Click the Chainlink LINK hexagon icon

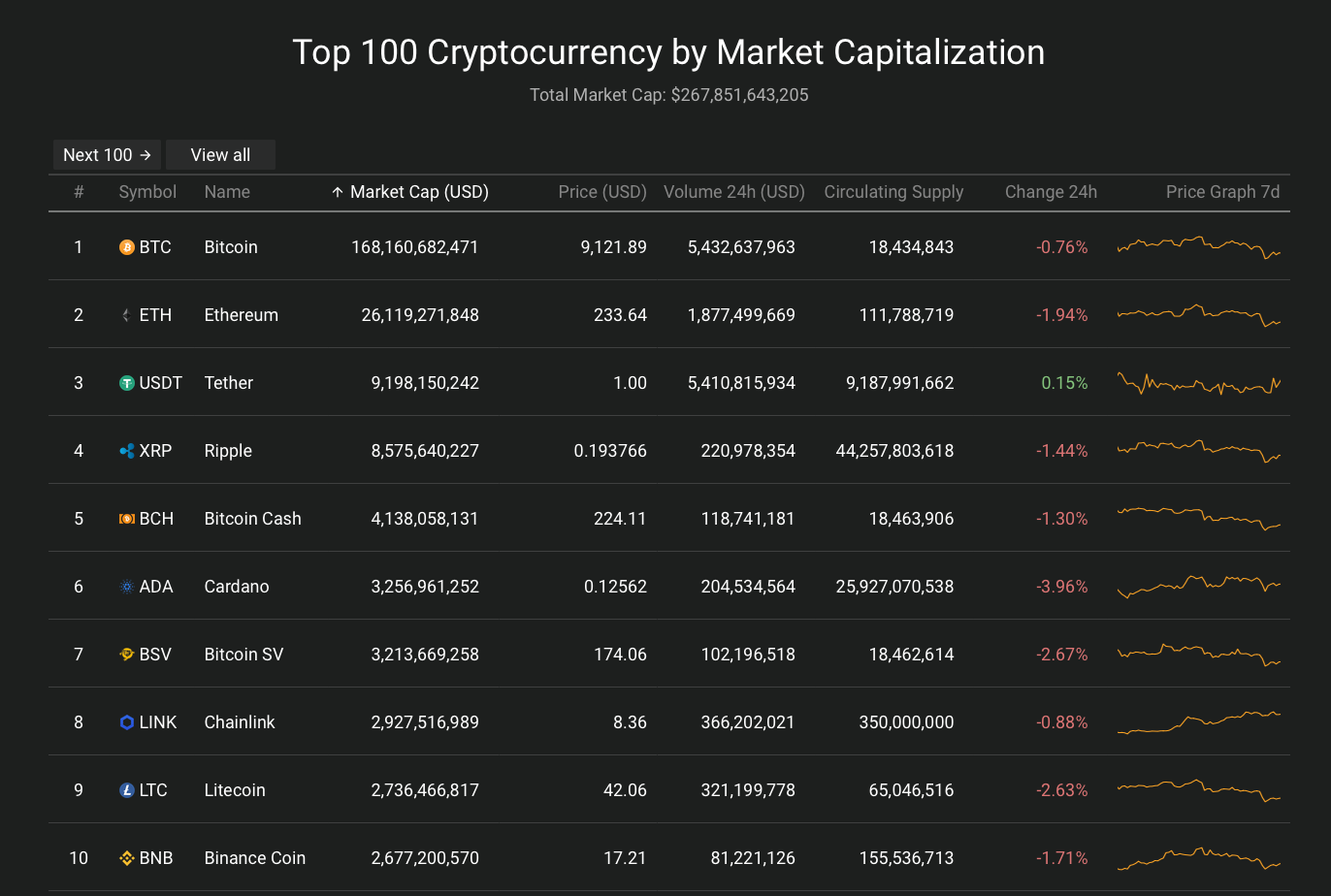pyautogui.click(x=126, y=722)
